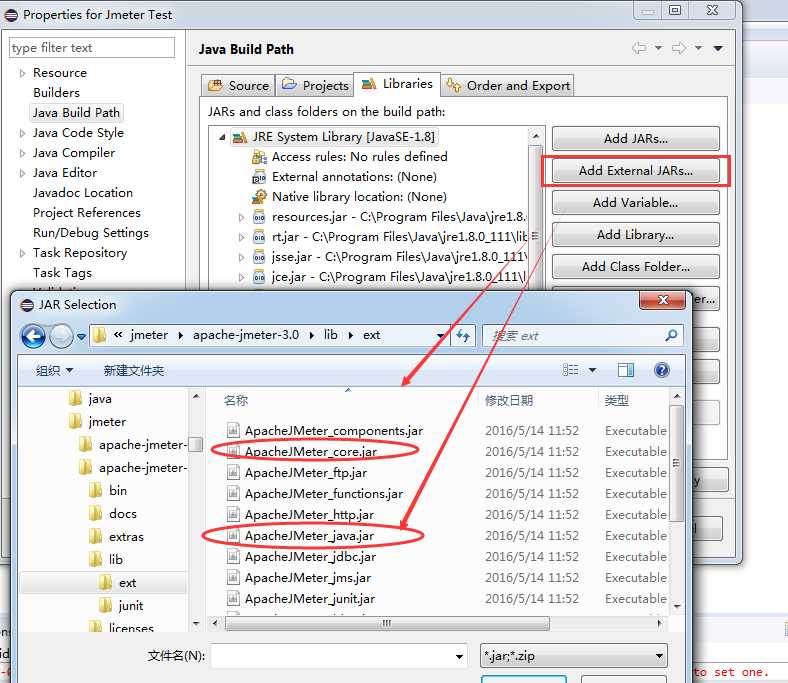The width and height of the screenshot is (788, 683).
Task: Select ApacheJMeter_jdbc.jar file
Action: [x=311, y=557]
